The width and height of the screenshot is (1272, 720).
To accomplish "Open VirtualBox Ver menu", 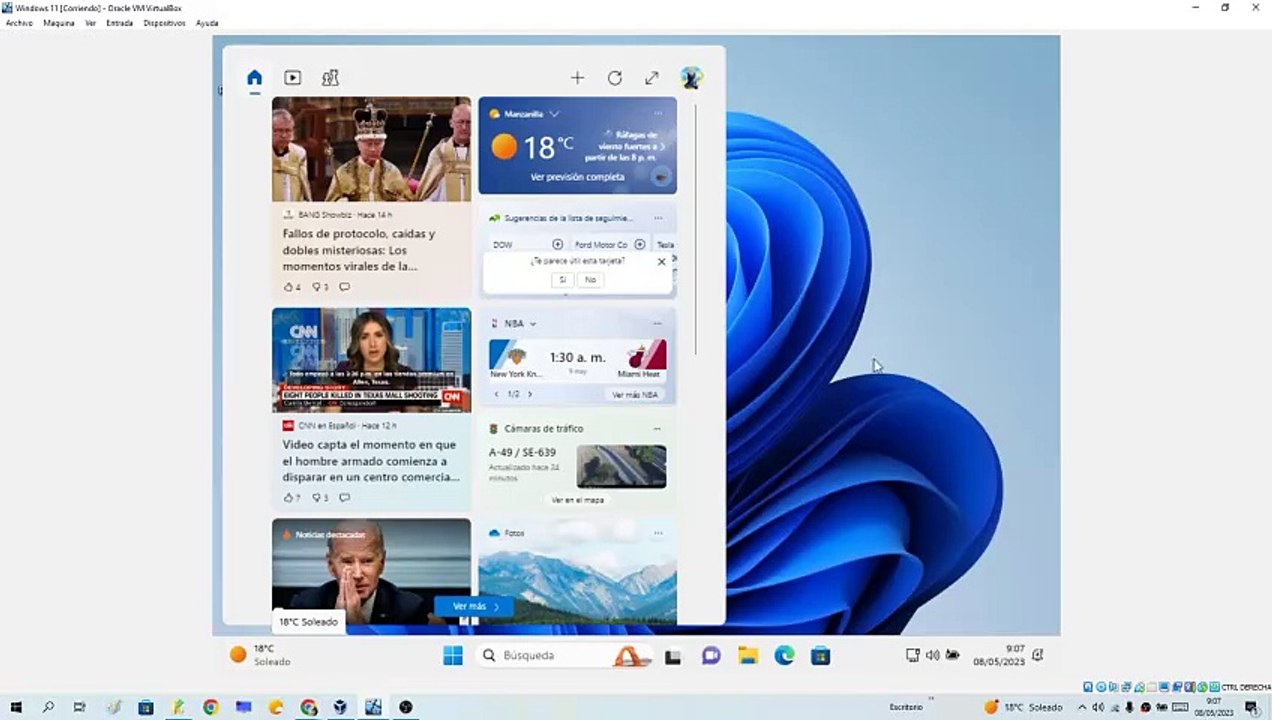I will point(90,23).
